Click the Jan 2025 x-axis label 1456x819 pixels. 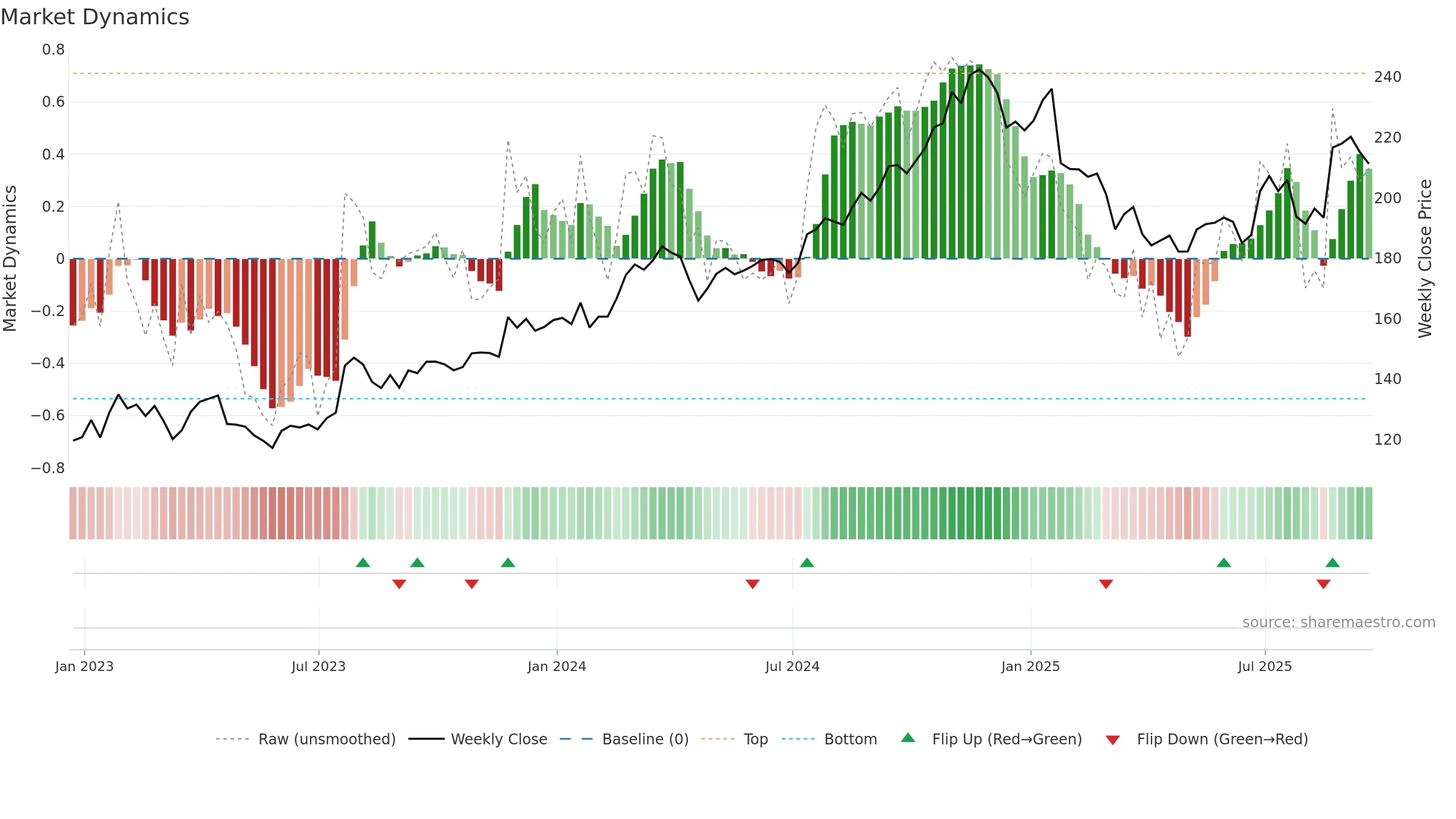tap(1031, 666)
